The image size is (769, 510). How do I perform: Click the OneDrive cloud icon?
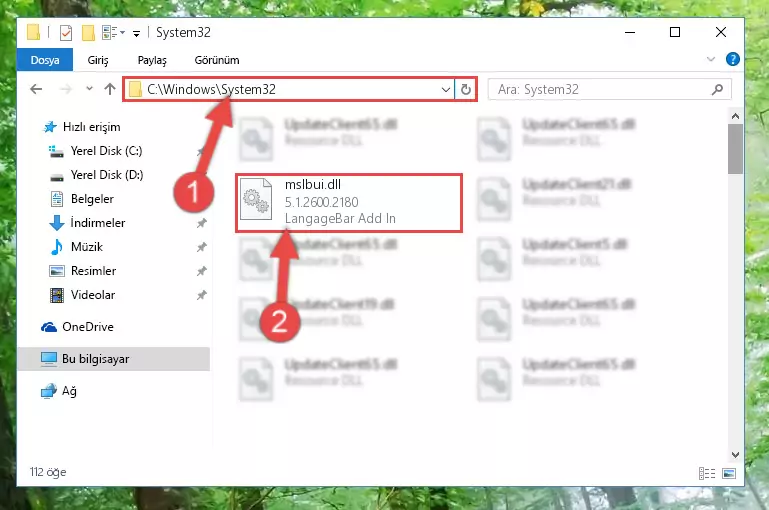(49, 327)
